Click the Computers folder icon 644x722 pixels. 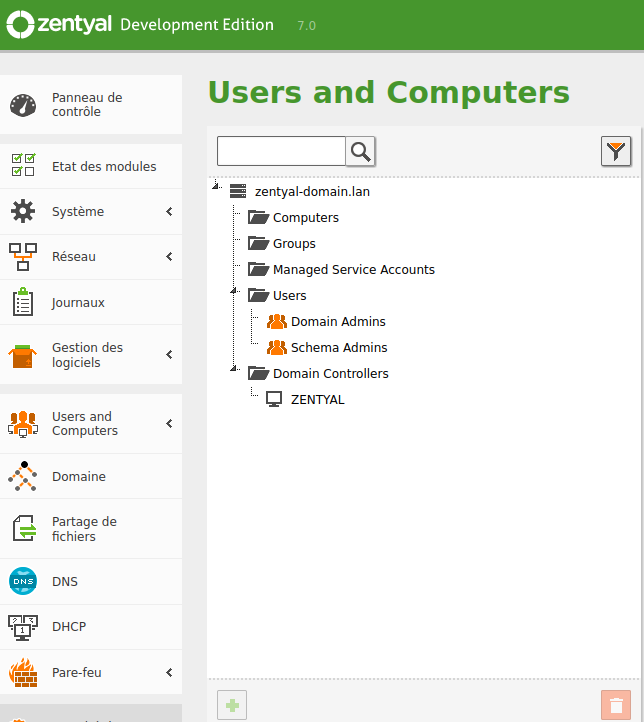pyautogui.click(x=258, y=217)
